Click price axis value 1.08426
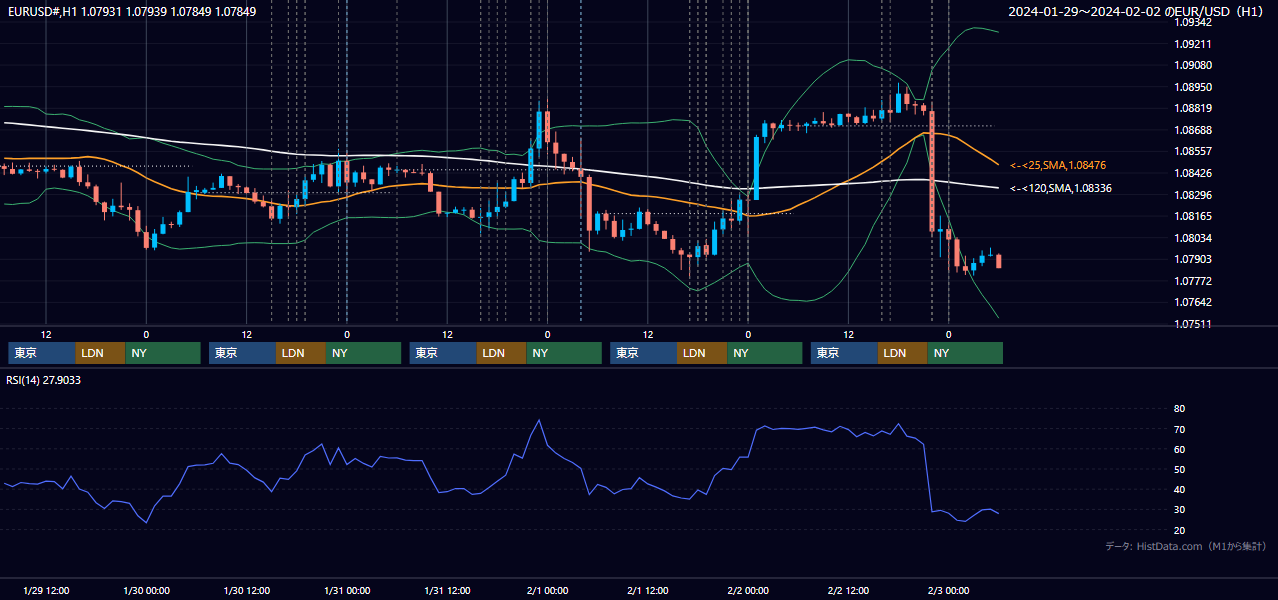Viewport: 1278px width, 600px height. [1193, 173]
